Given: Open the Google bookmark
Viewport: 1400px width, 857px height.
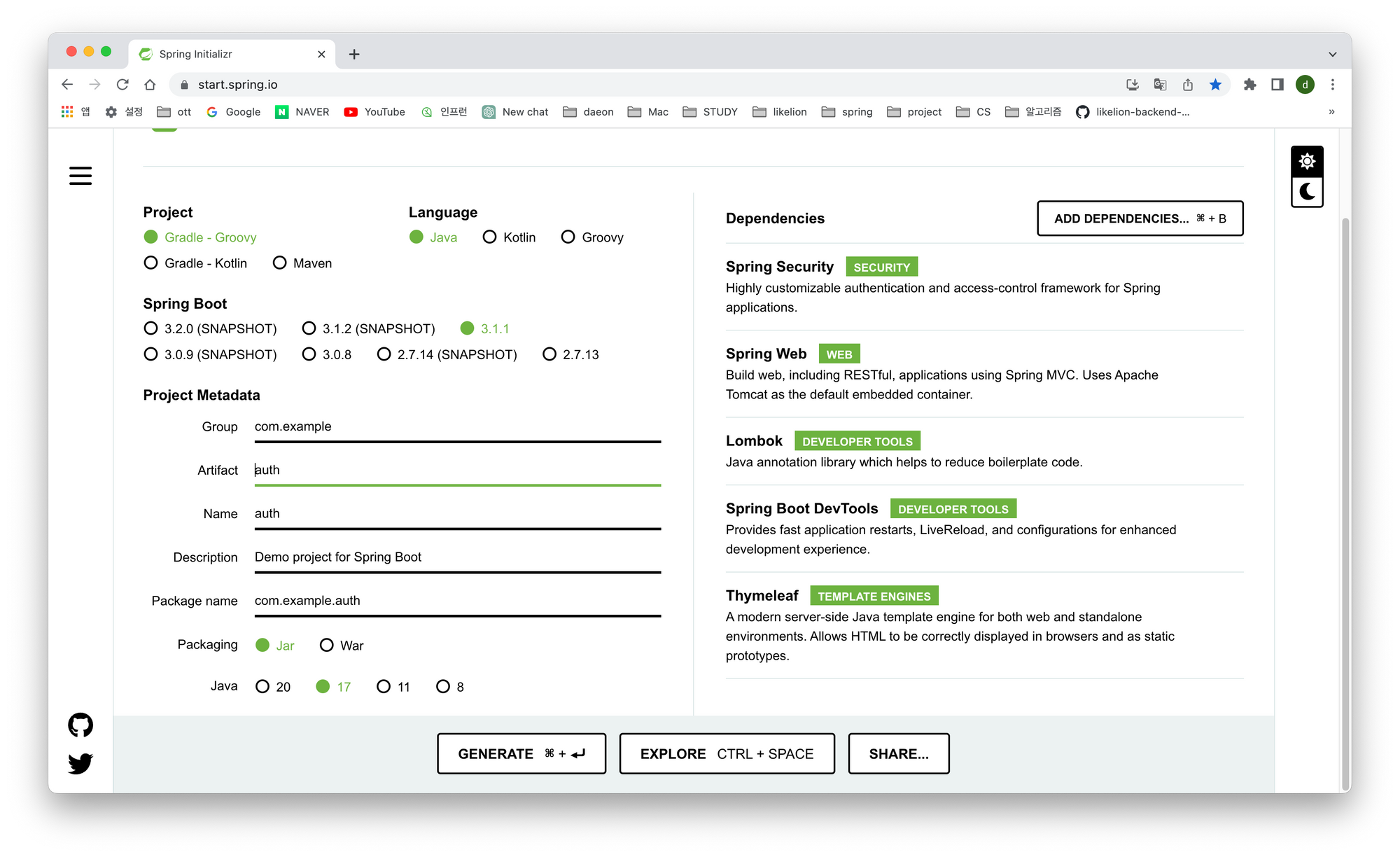Looking at the screenshot, I should tap(233, 112).
